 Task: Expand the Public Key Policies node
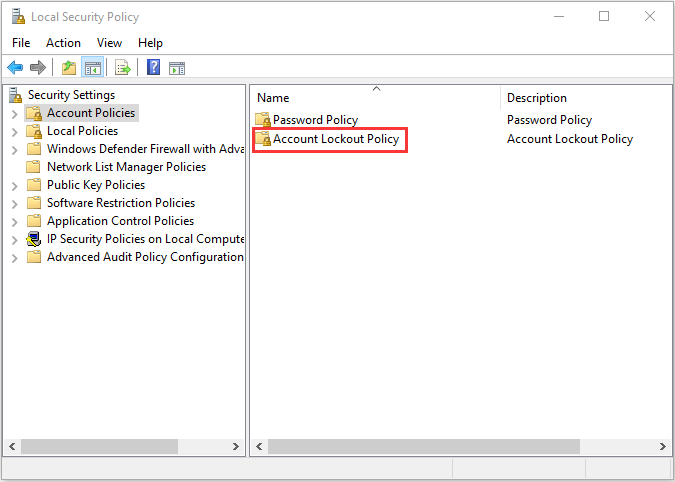click(15, 186)
